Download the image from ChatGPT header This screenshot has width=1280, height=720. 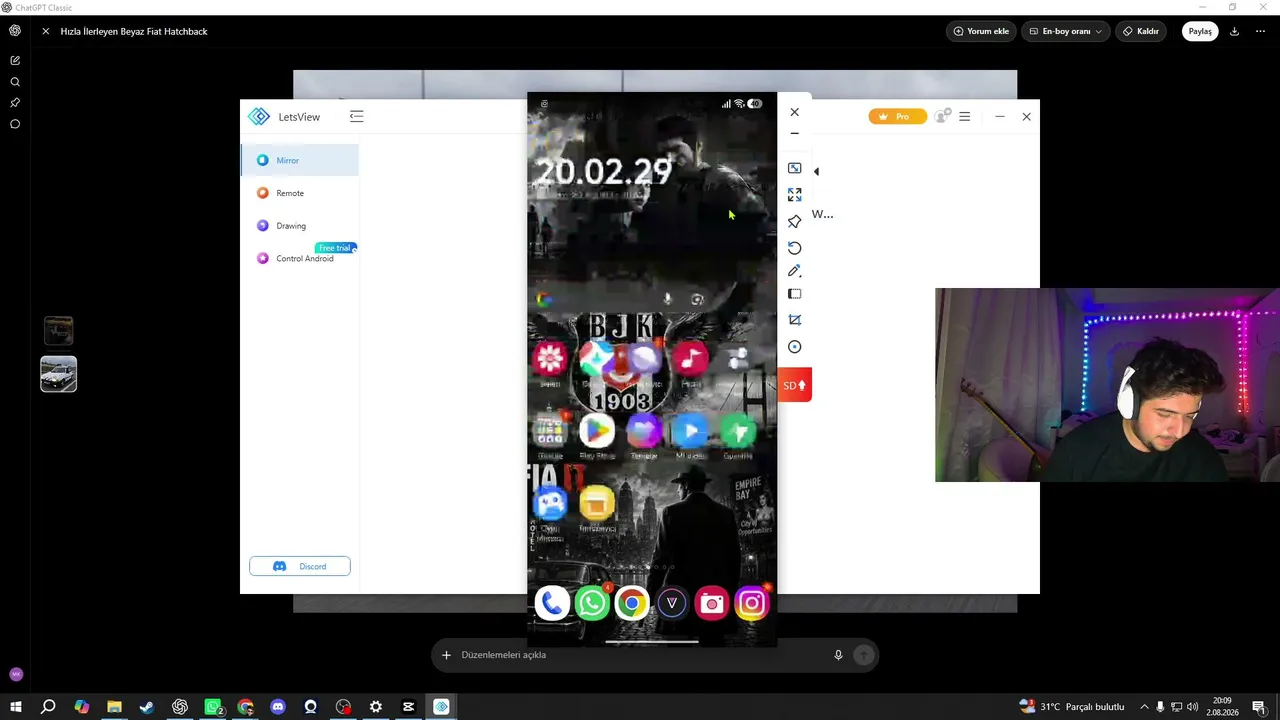(1234, 31)
